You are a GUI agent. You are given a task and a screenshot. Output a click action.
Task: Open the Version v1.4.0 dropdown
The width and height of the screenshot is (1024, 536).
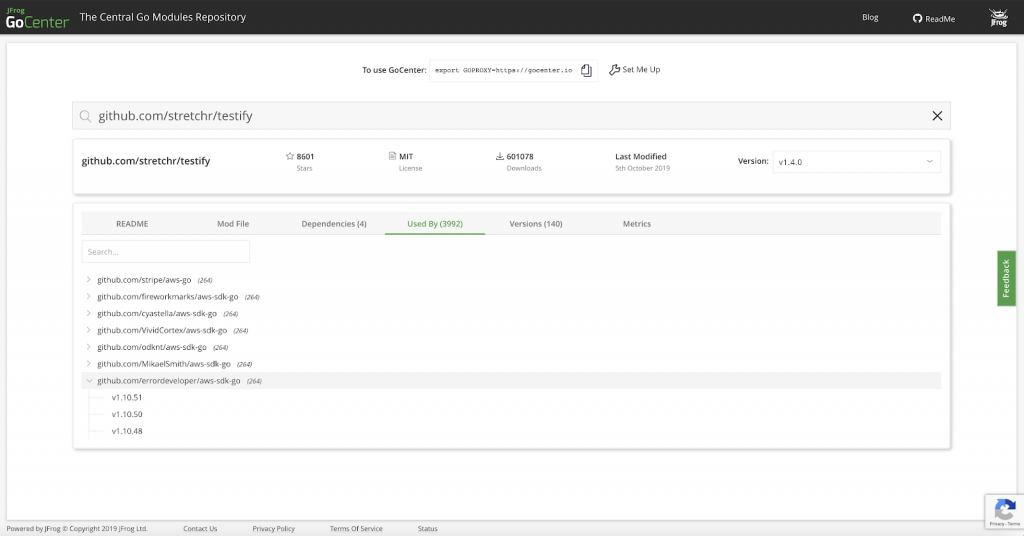point(856,161)
